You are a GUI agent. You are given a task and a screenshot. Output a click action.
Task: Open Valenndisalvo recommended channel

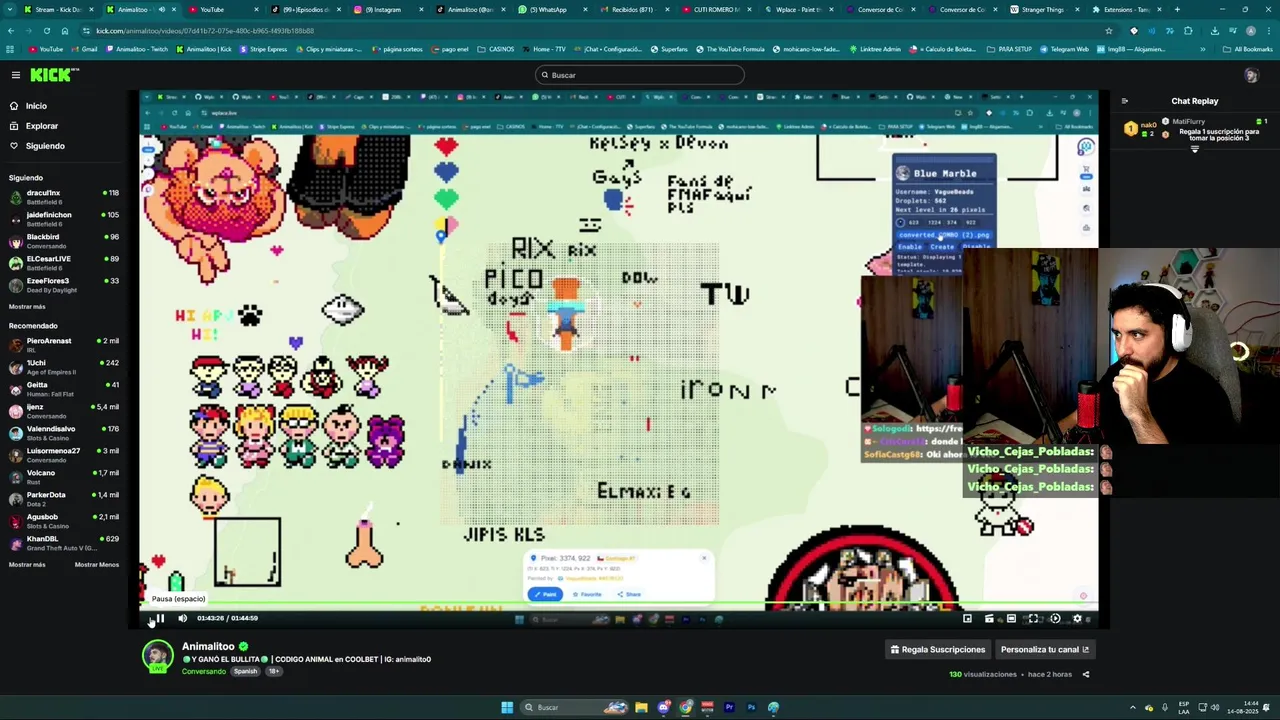pos(64,432)
